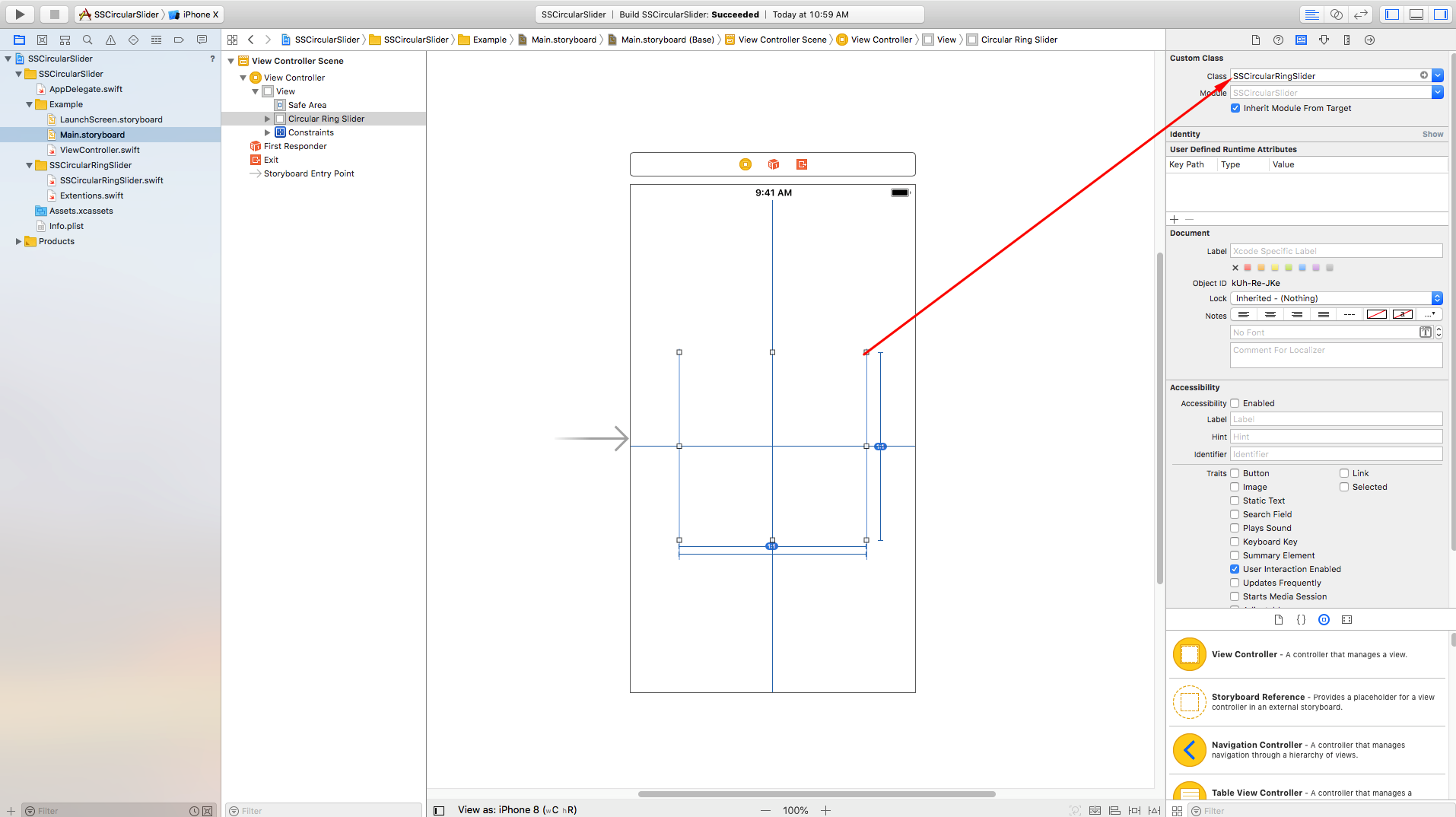Show the Object library tab
1456x817 pixels.
(1324, 620)
